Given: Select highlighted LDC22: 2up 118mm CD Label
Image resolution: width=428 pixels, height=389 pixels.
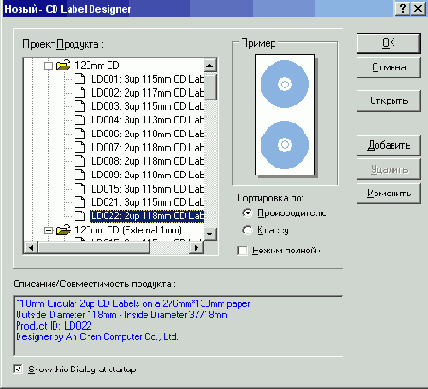Looking at the screenshot, I should pyautogui.click(x=147, y=216).
